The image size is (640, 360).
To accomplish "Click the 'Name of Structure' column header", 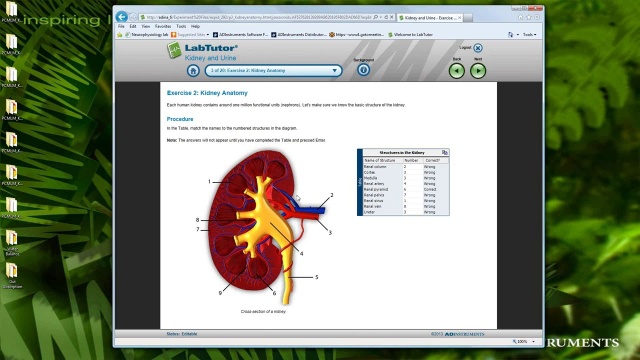I will (x=379, y=160).
